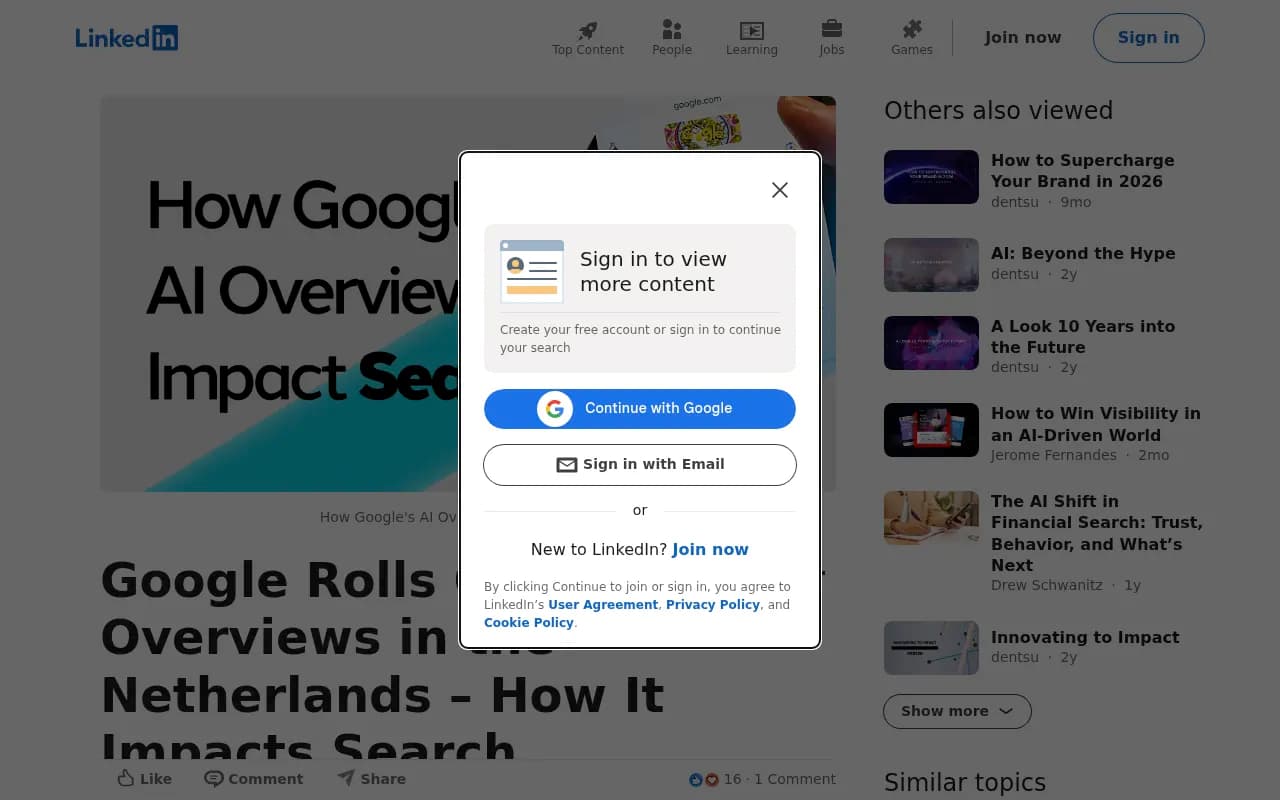Open the User Agreement link

603,605
